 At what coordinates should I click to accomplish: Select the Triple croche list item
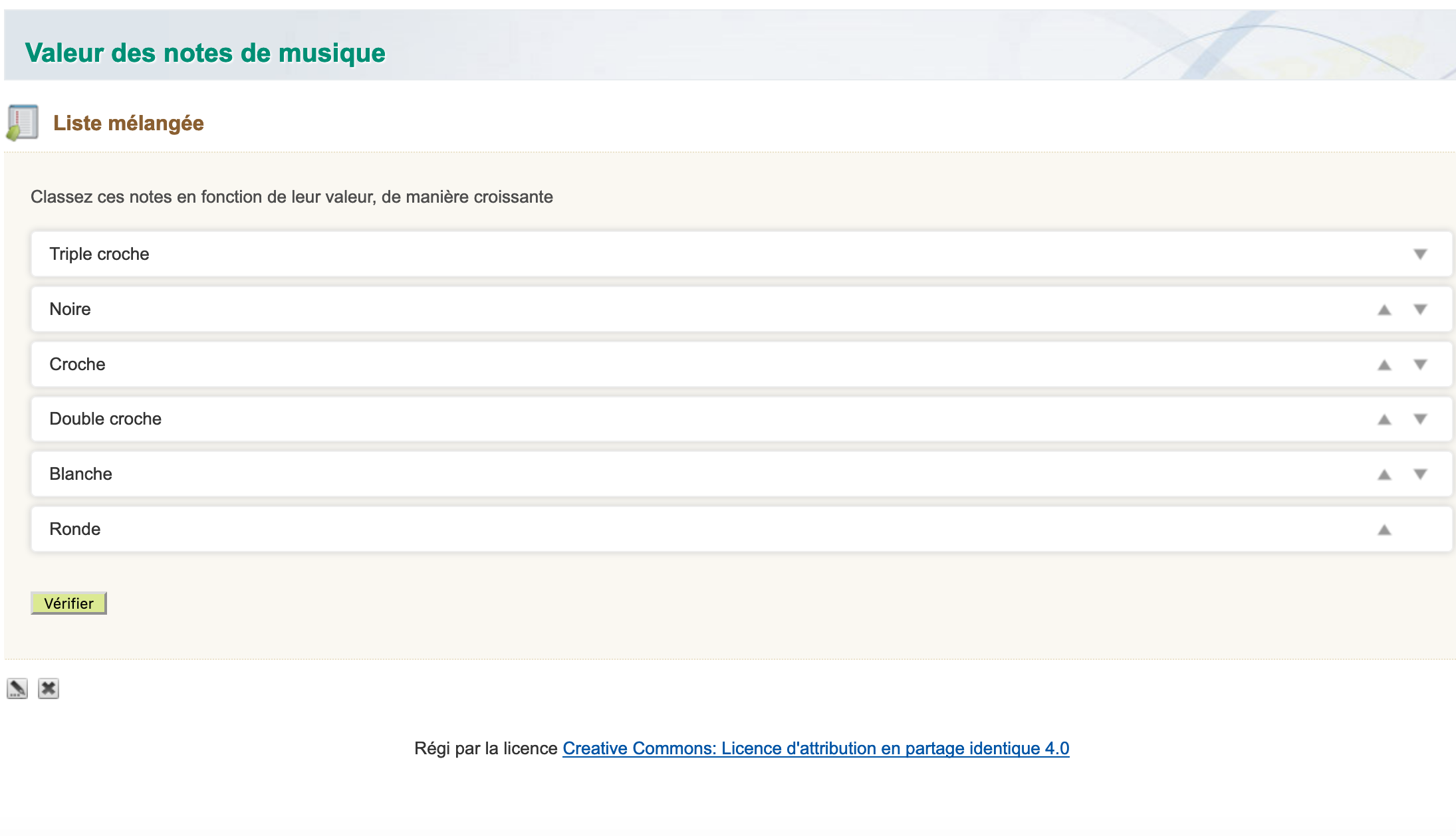tap(741, 254)
